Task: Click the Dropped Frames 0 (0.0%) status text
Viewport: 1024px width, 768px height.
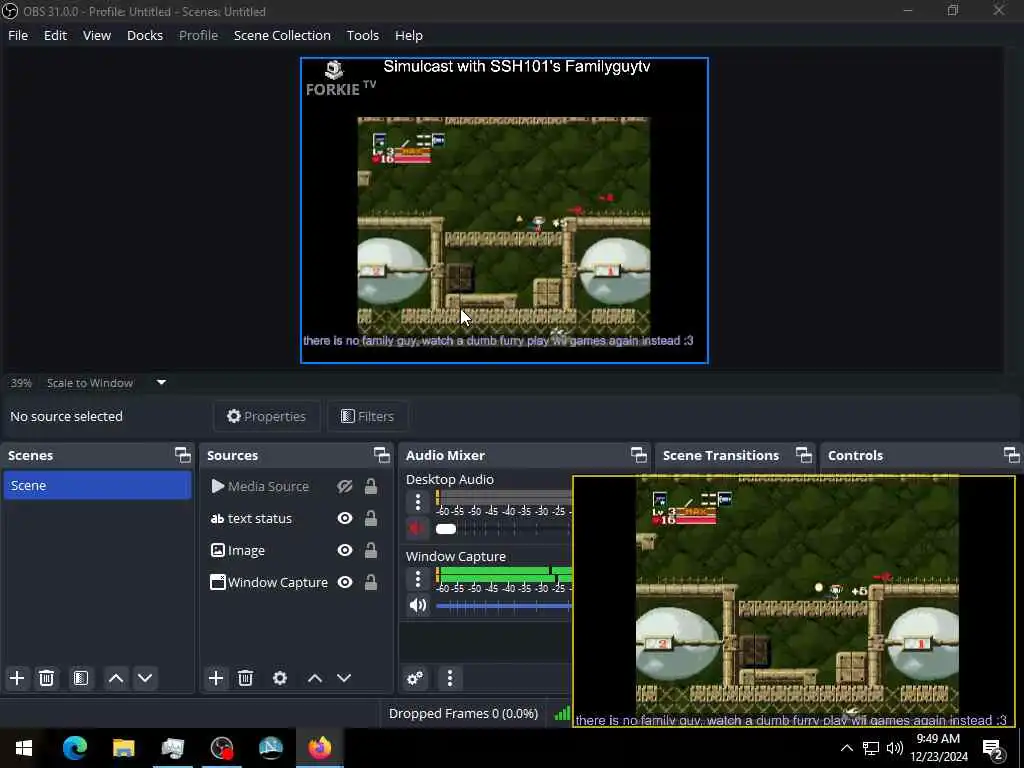Action: coord(463,714)
